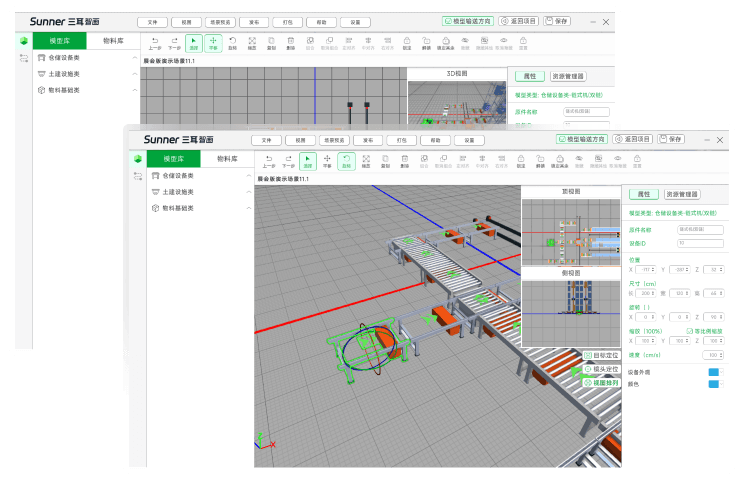Image resolution: width=744 pixels, height=486 pixels.
Task: Toggle the 目标定位 option in viewport
Action: [602, 355]
